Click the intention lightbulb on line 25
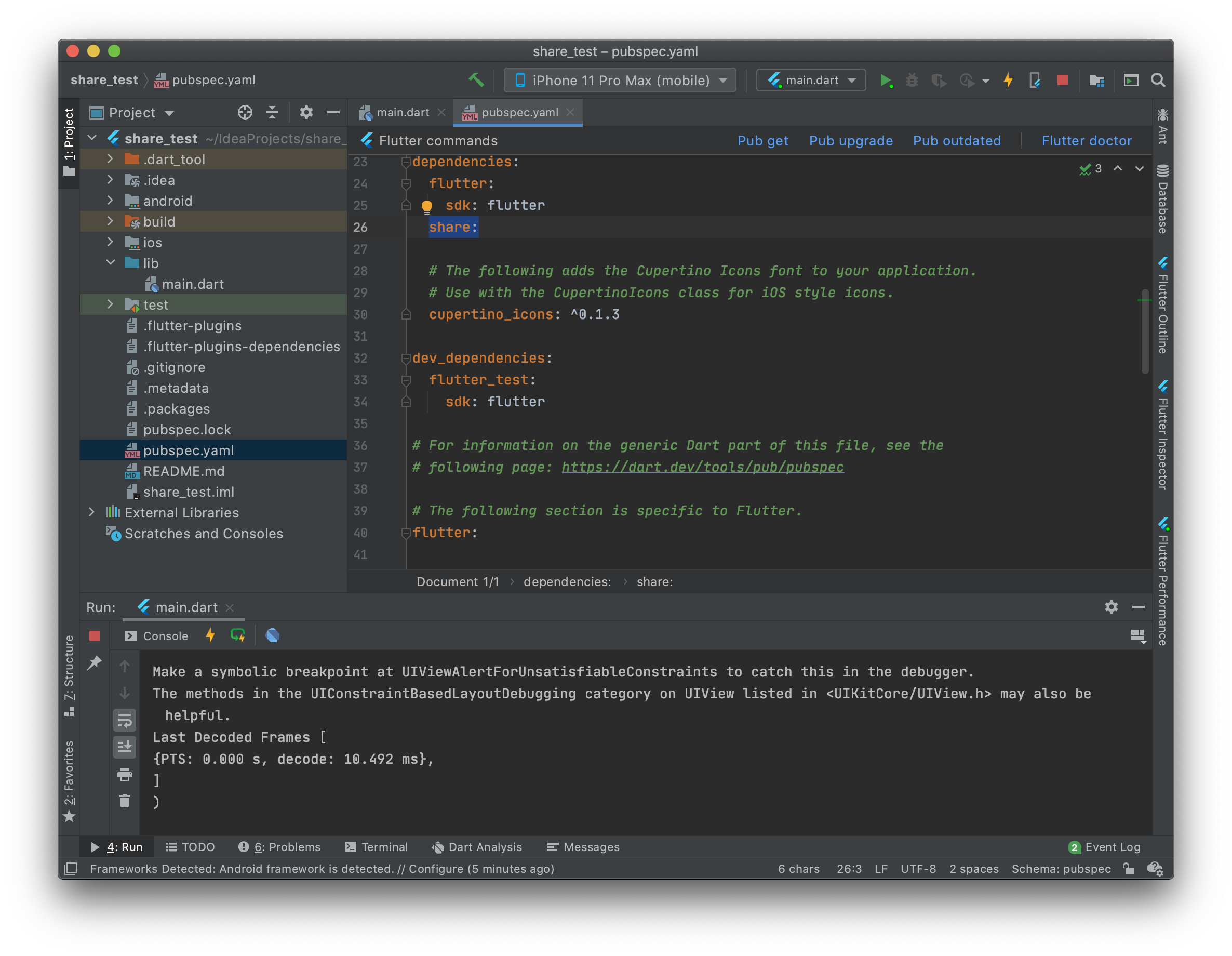The width and height of the screenshot is (1232, 956). click(x=426, y=207)
